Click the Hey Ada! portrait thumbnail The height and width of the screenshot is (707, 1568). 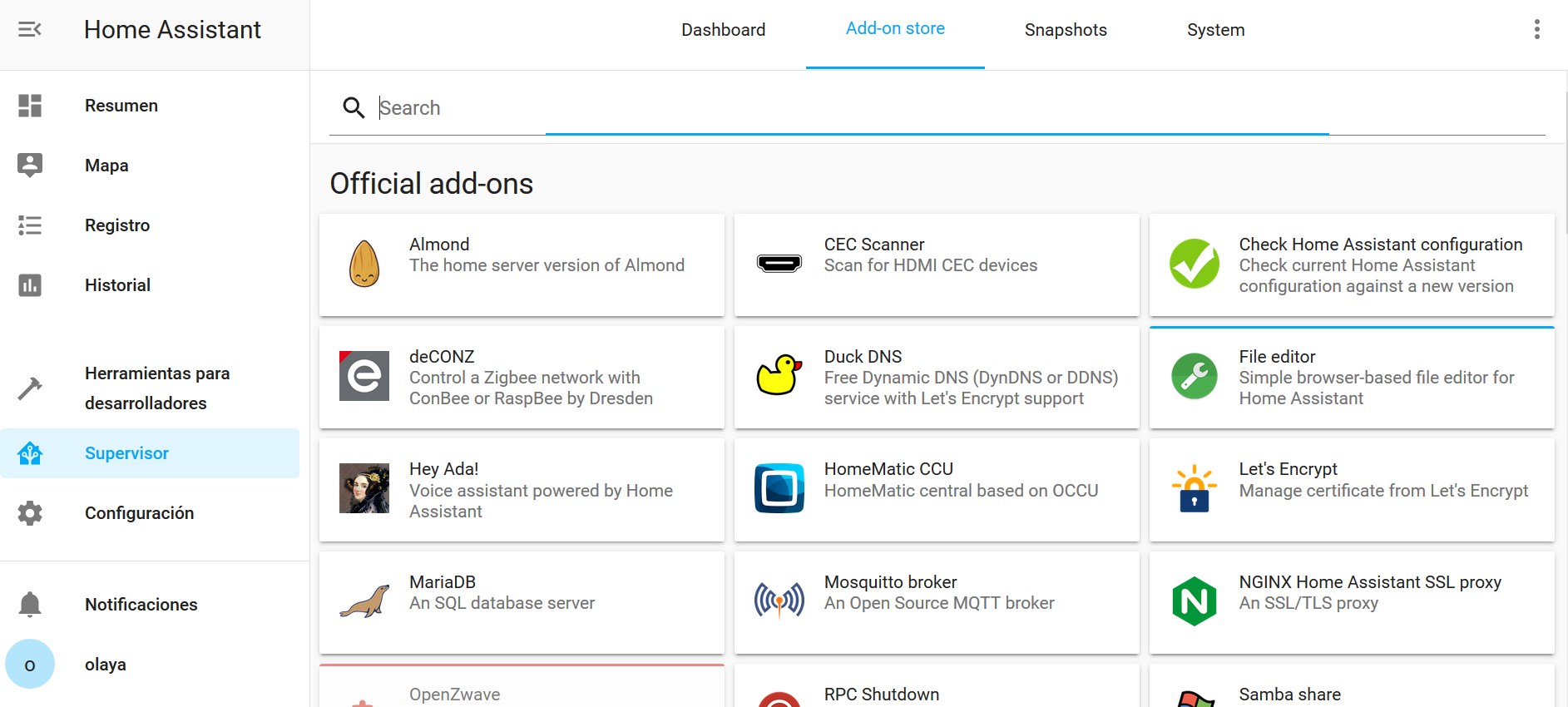(x=364, y=488)
